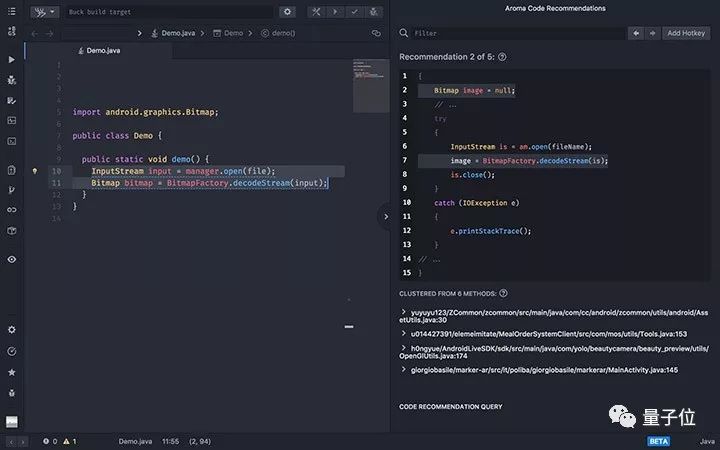This screenshot has width=720, height=450.
Task: Go to the previous recommendation arrow
Action: pyautogui.click(x=635, y=33)
